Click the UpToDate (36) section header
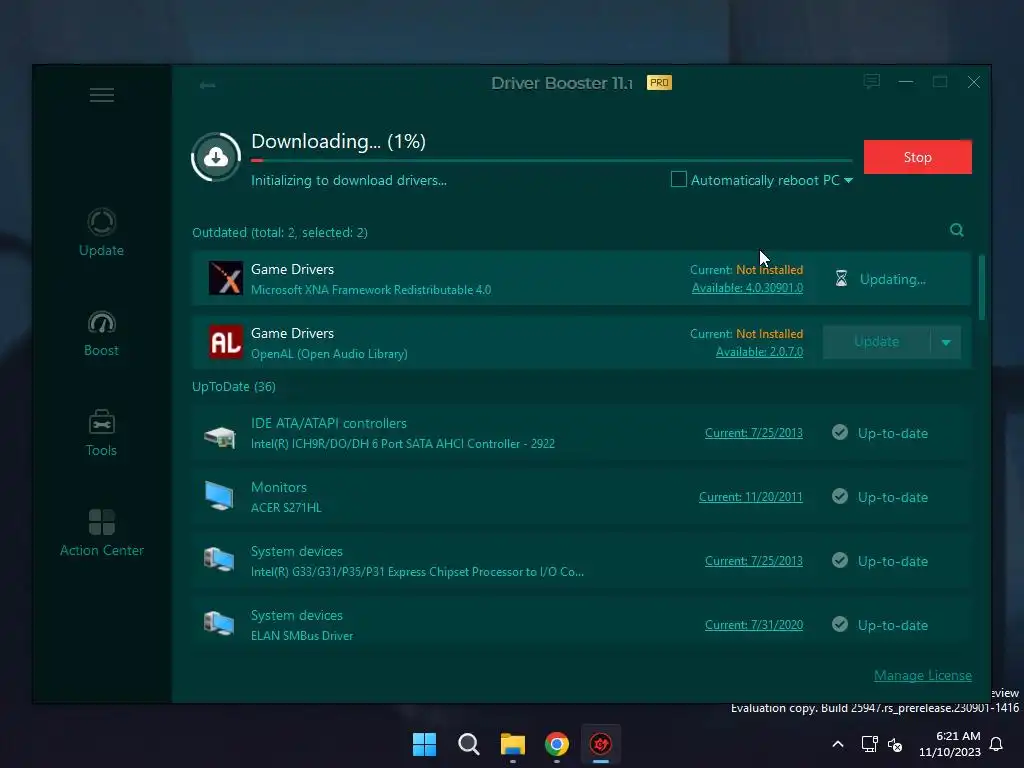This screenshot has width=1024, height=768. point(234,387)
